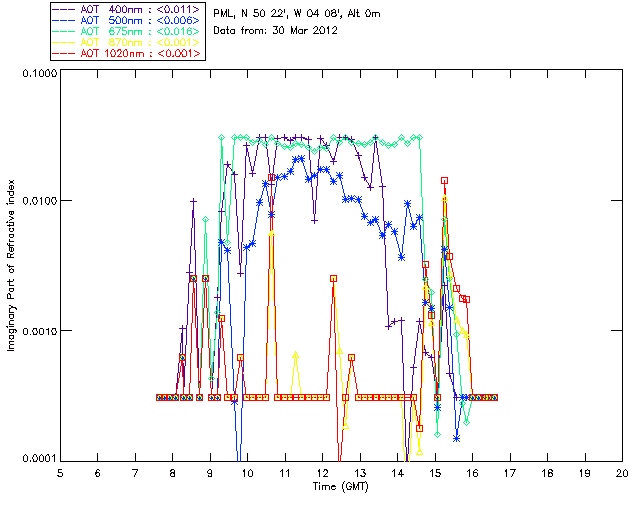
Task: Click the x-axis tick label 7
Action: click(135, 473)
